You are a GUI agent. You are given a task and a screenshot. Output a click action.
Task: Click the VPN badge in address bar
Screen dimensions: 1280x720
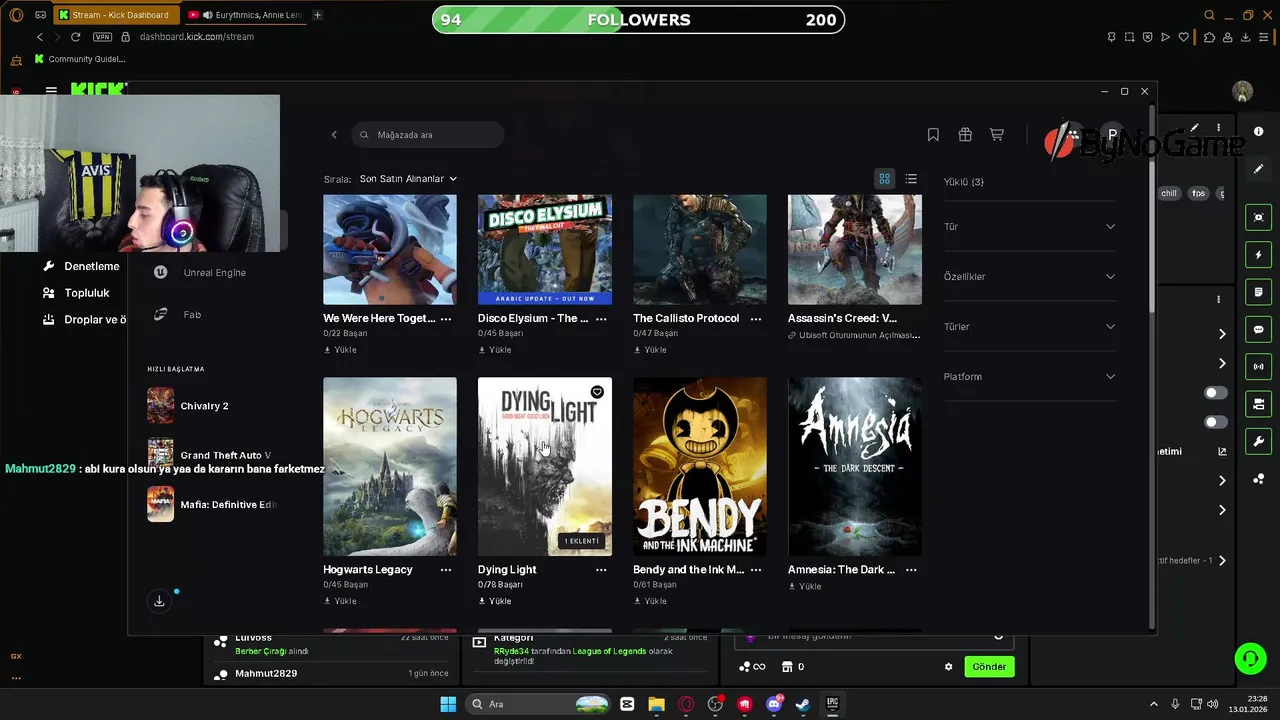102,37
